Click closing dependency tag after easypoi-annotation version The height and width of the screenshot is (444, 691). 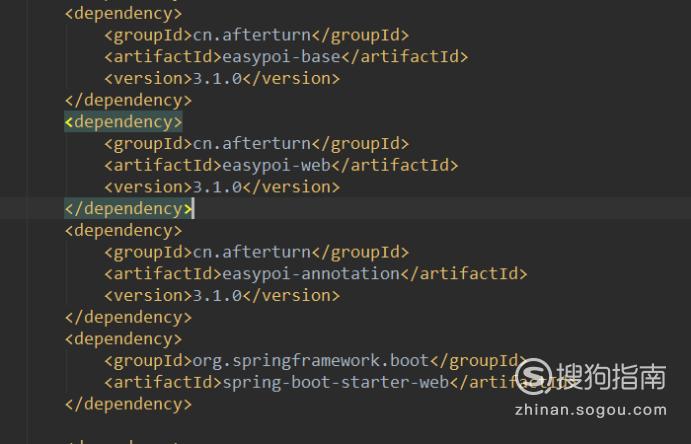[128, 318]
